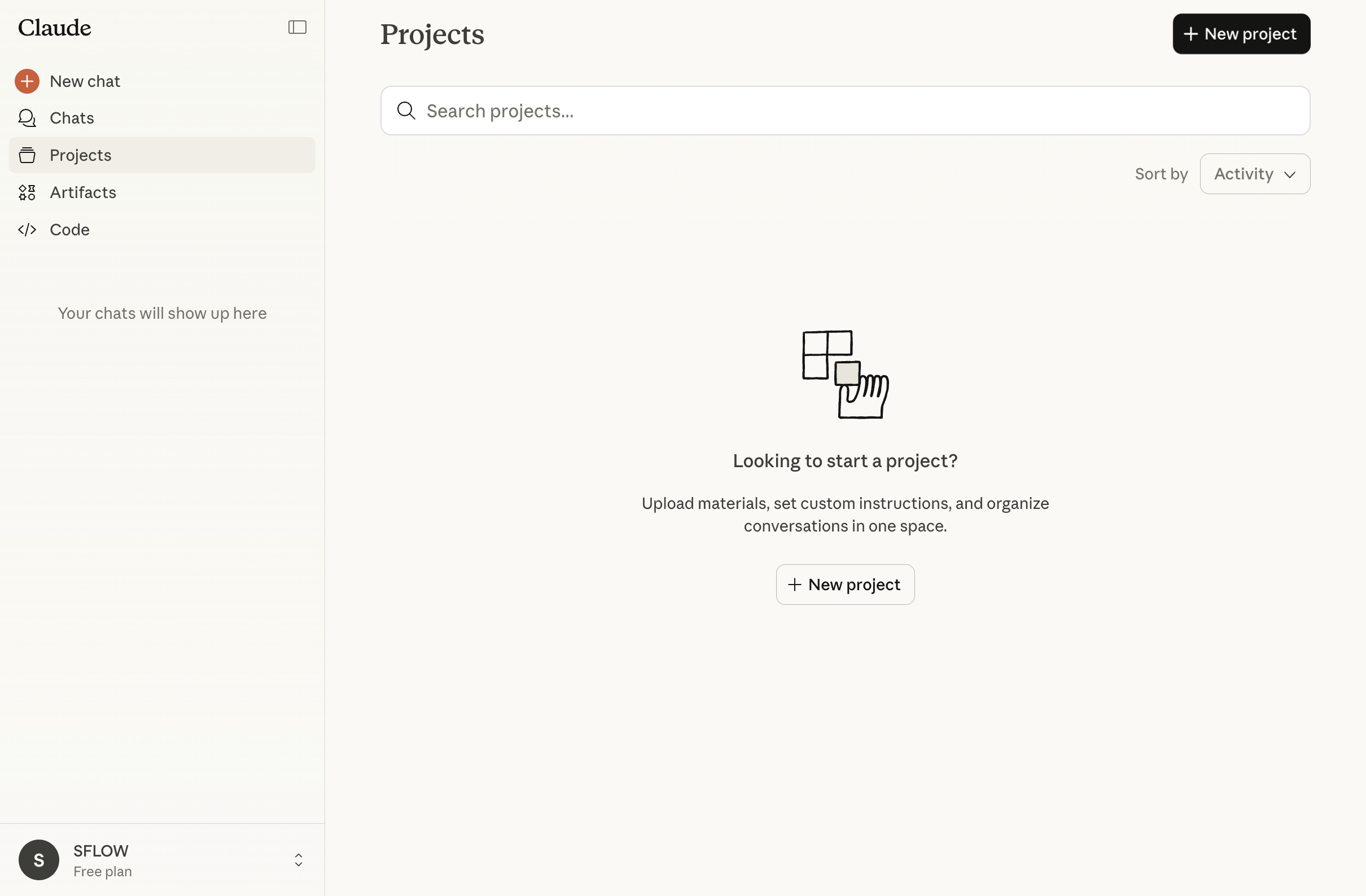Click the Artifacts icon
The image size is (1366, 896).
click(27, 192)
